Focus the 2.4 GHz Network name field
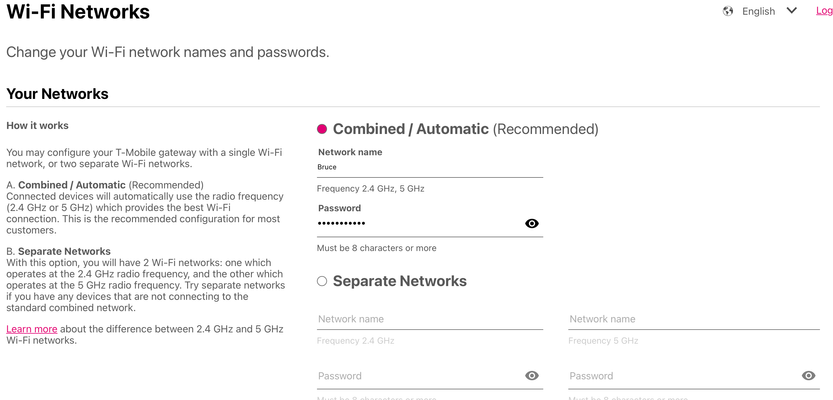 (430, 319)
